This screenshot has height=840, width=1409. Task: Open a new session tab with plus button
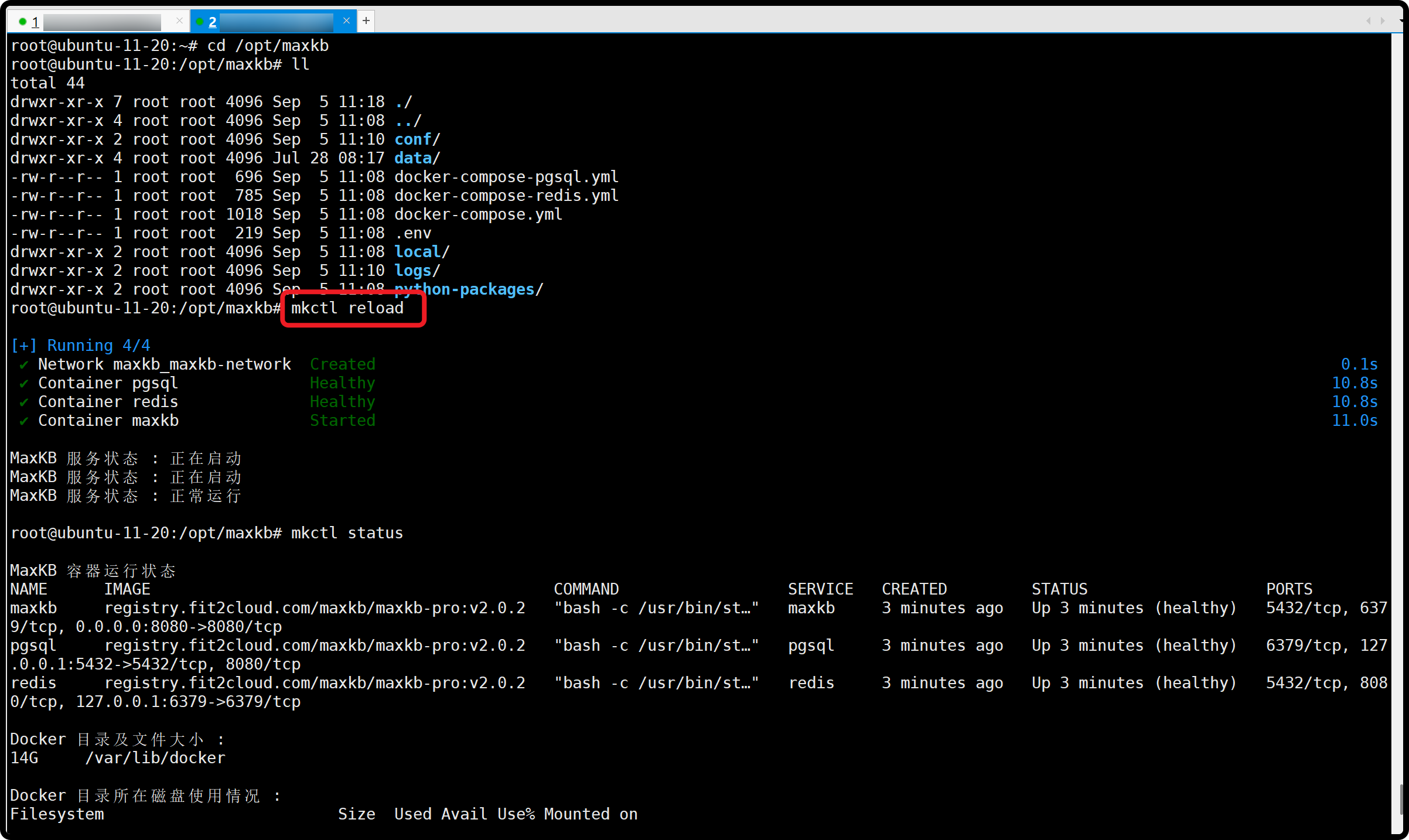click(x=366, y=21)
